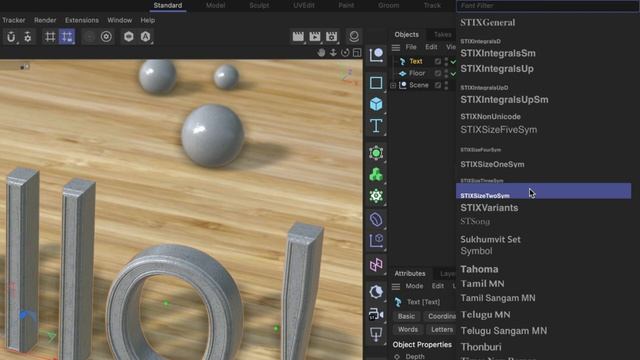Select the purple capsule deformer icon

[376, 220]
